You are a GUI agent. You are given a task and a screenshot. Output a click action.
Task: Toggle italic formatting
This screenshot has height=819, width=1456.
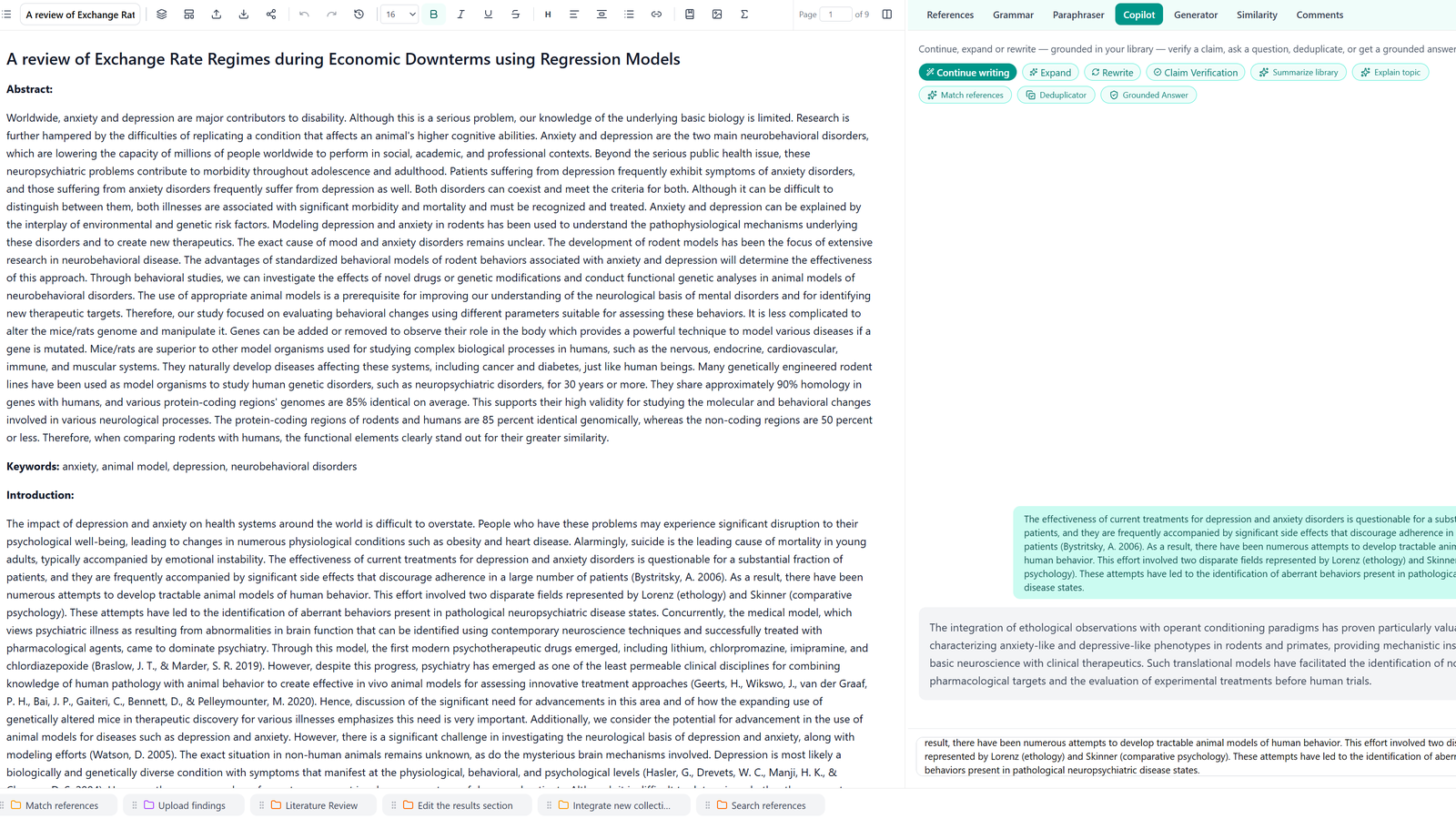click(x=460, y=15)
